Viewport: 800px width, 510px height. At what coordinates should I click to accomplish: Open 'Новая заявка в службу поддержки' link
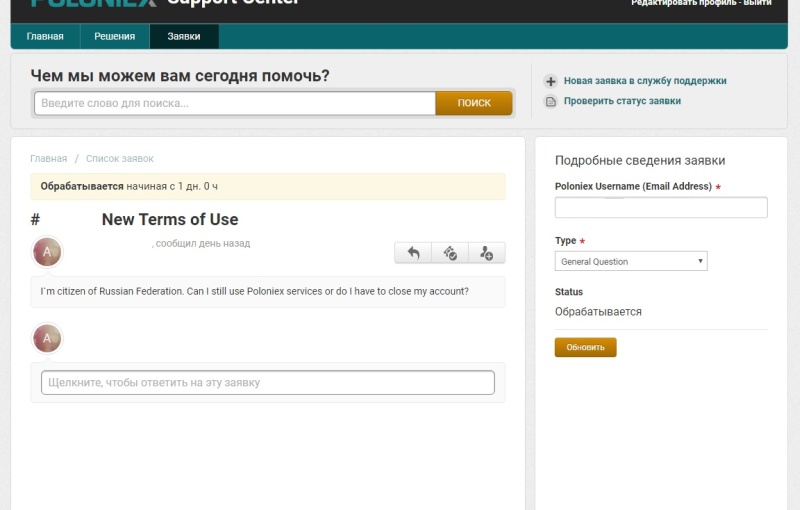pyautogui.click(x=645, y=81)
